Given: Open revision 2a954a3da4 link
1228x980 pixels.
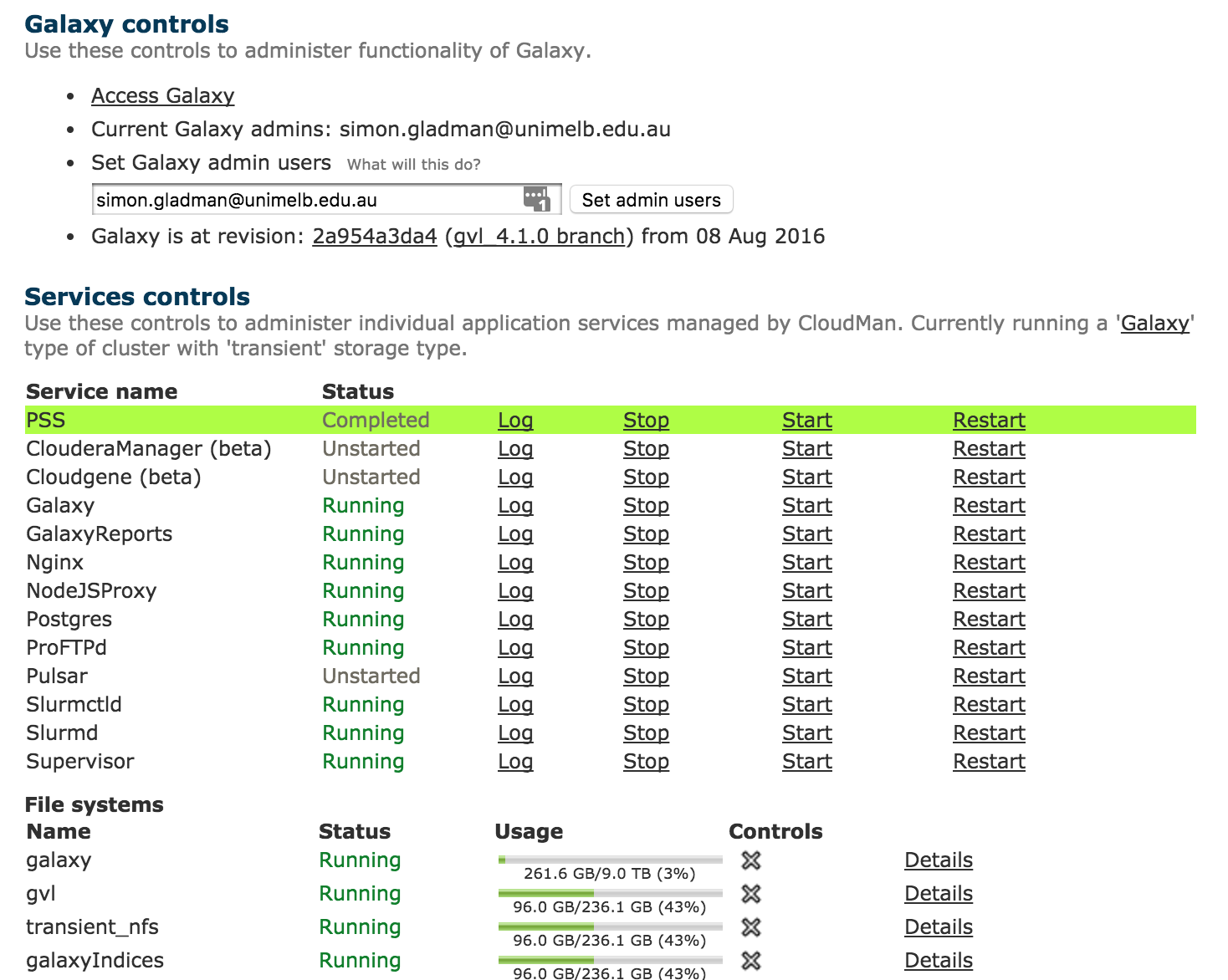Looking at the screenshot, I should pyautogui.click(x=375, y=237).
